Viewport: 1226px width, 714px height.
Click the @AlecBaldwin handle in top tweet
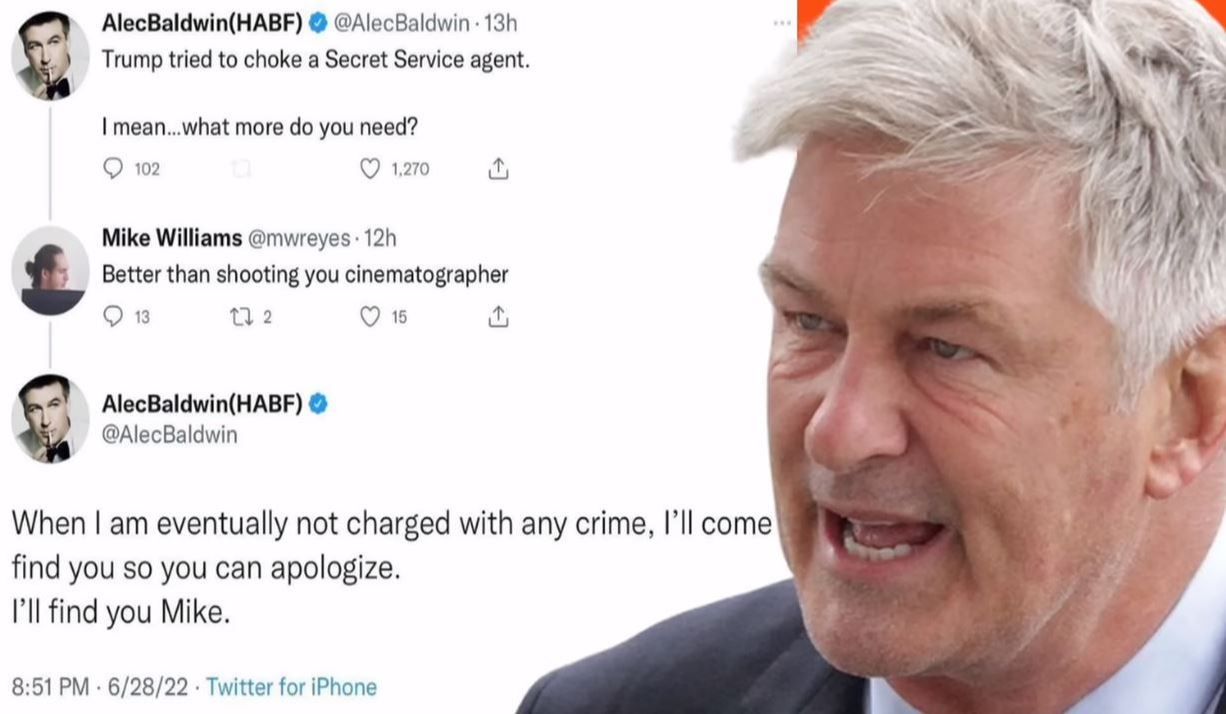pos(406,22)
